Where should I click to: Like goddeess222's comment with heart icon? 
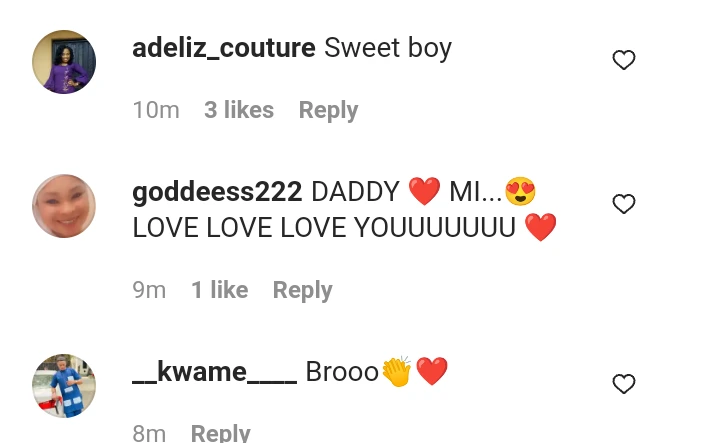point(624,204)
